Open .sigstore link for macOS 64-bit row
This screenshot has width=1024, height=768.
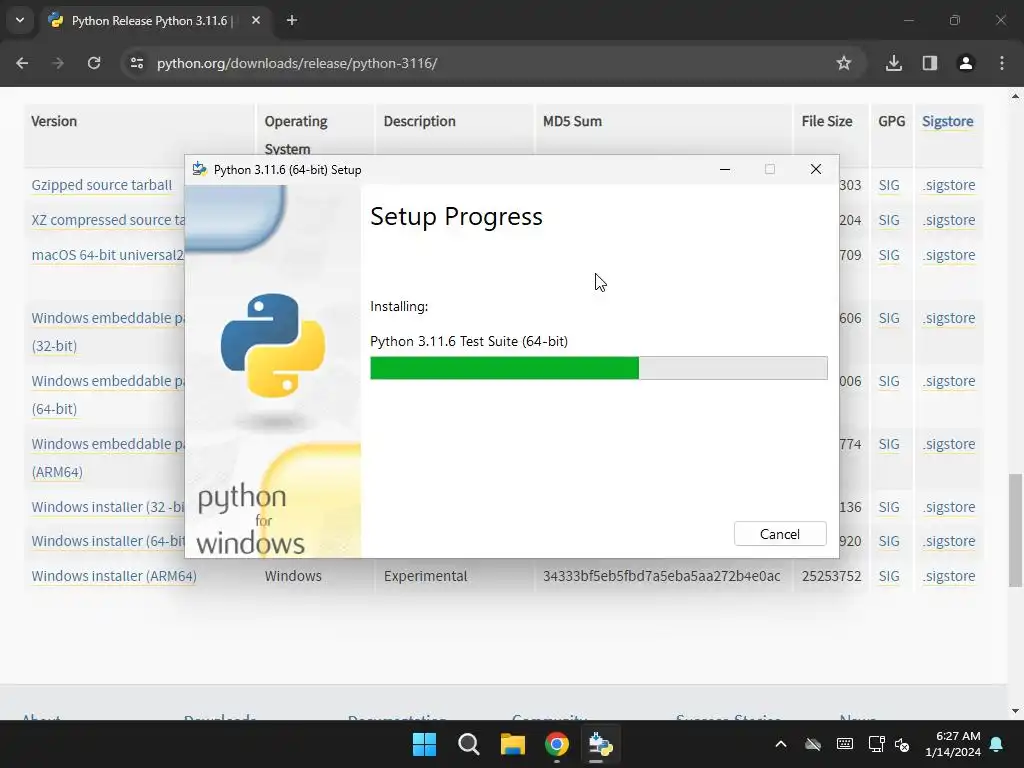(x=949, y=255)
